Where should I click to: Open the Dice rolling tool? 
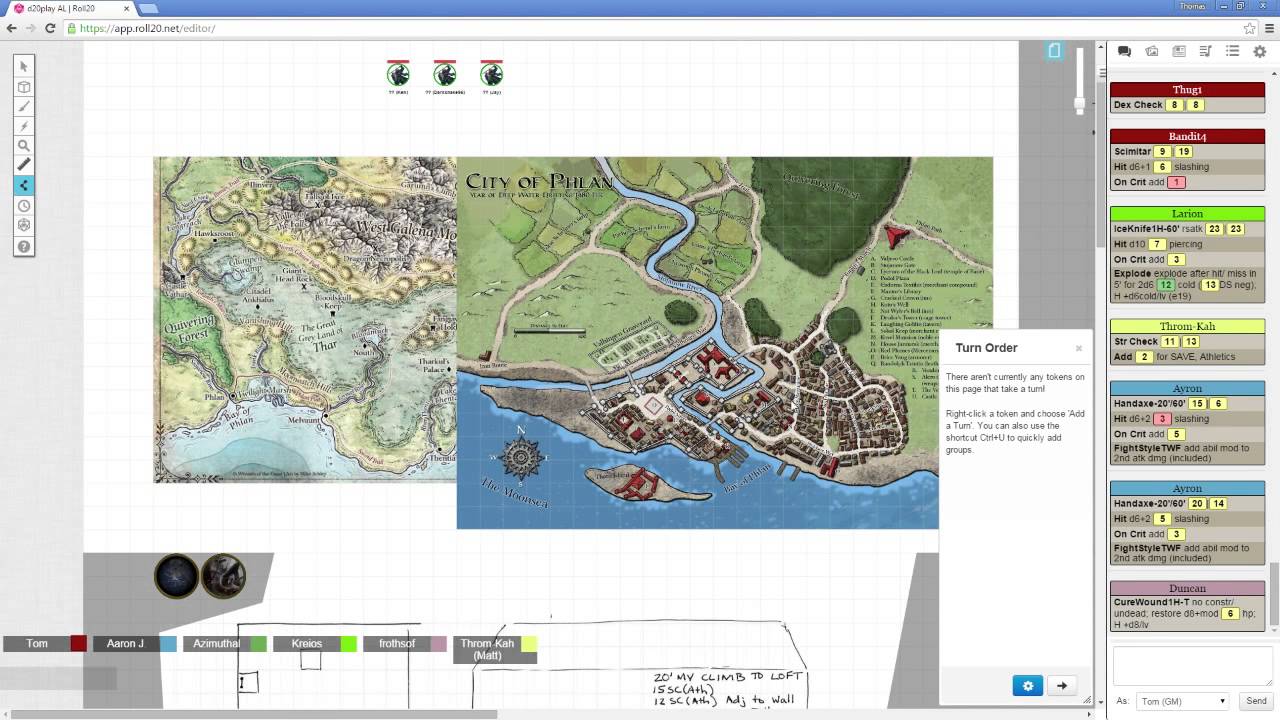pos(24,225)
